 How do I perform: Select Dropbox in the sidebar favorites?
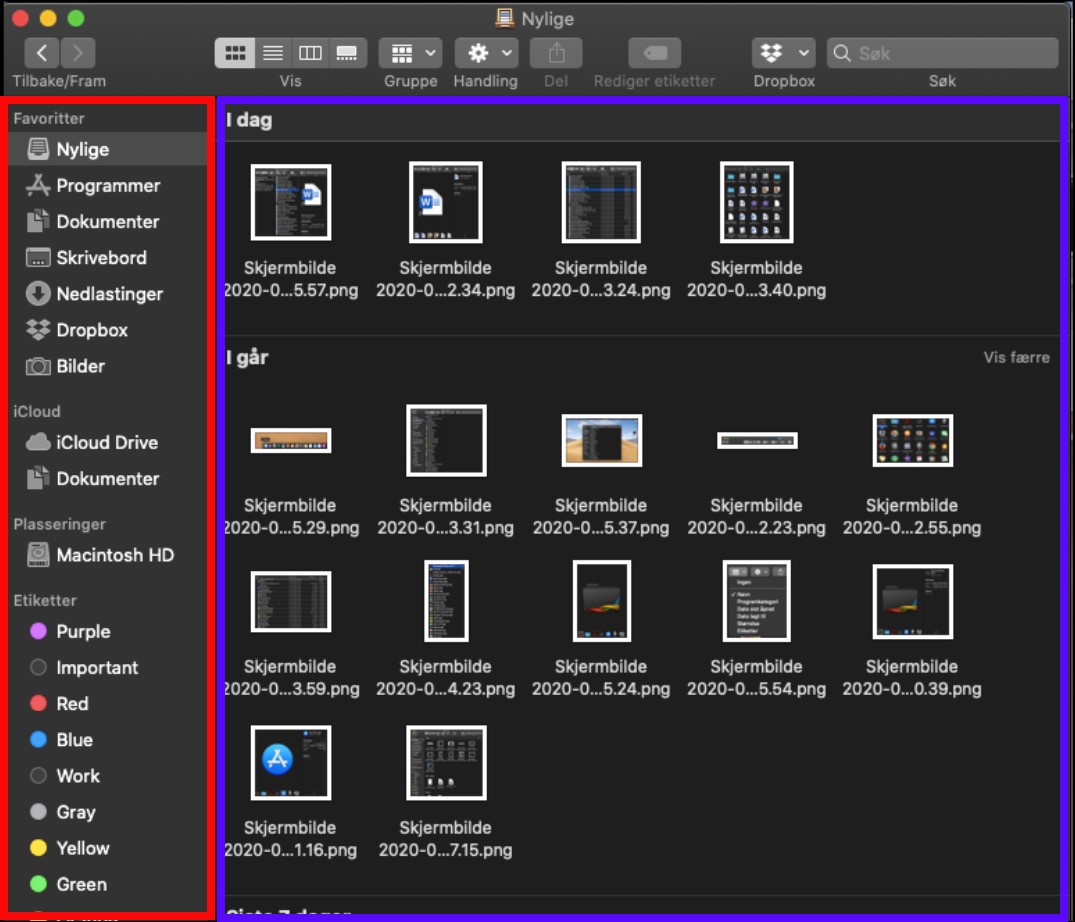[x=91, y=330]
